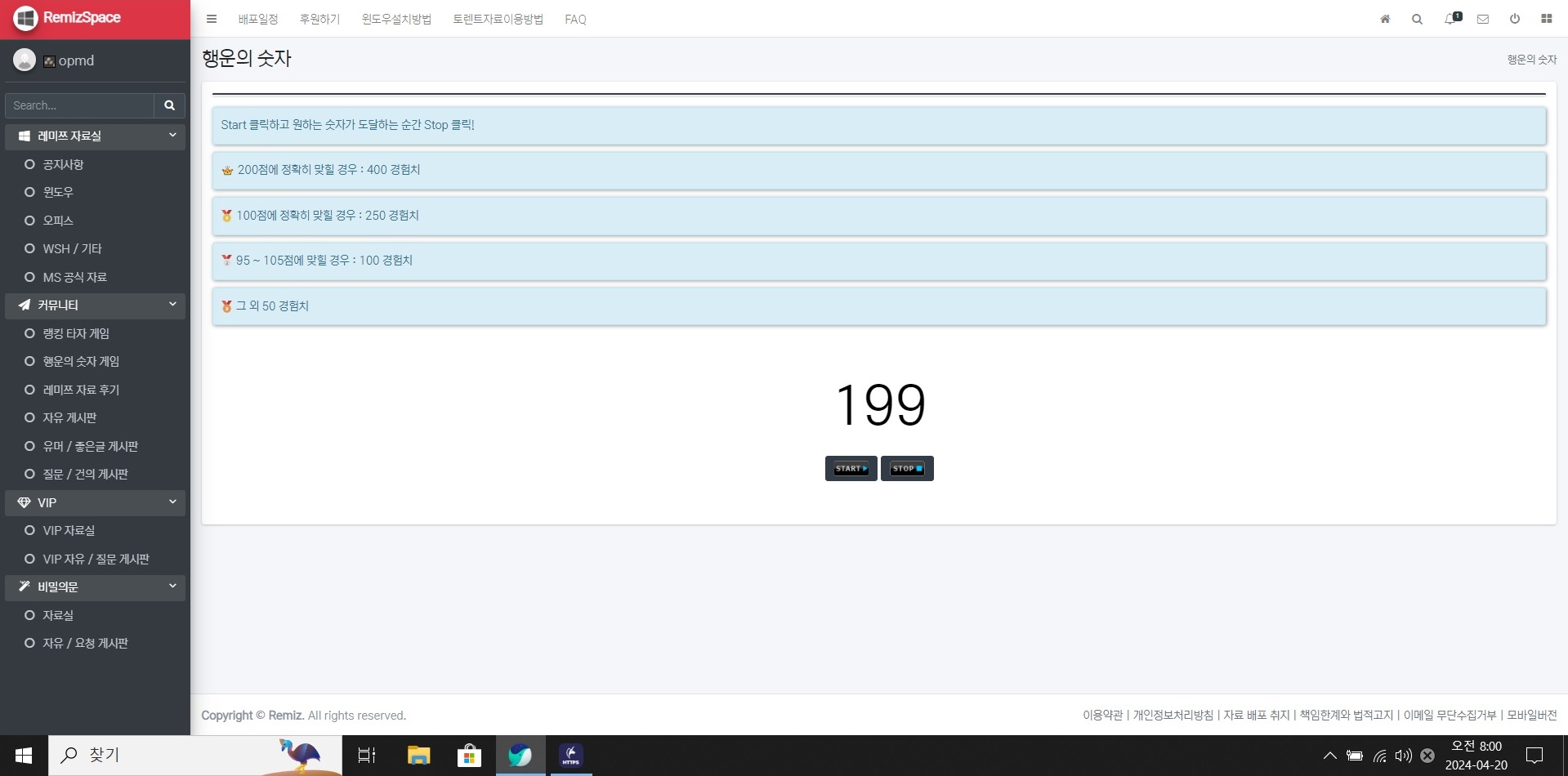Screen dimensions: 1568x776
Task: Open 개인정보처리방침 footer link
Action: pyautogui.click(x=1173, y=715)
